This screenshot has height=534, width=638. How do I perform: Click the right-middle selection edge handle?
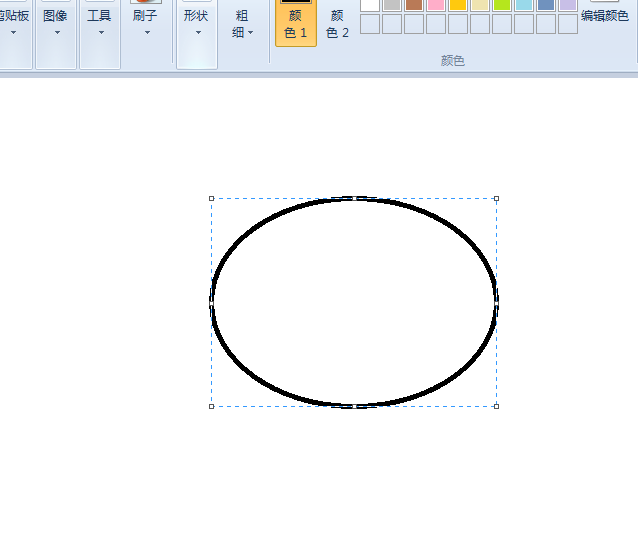tap(496, 302)
